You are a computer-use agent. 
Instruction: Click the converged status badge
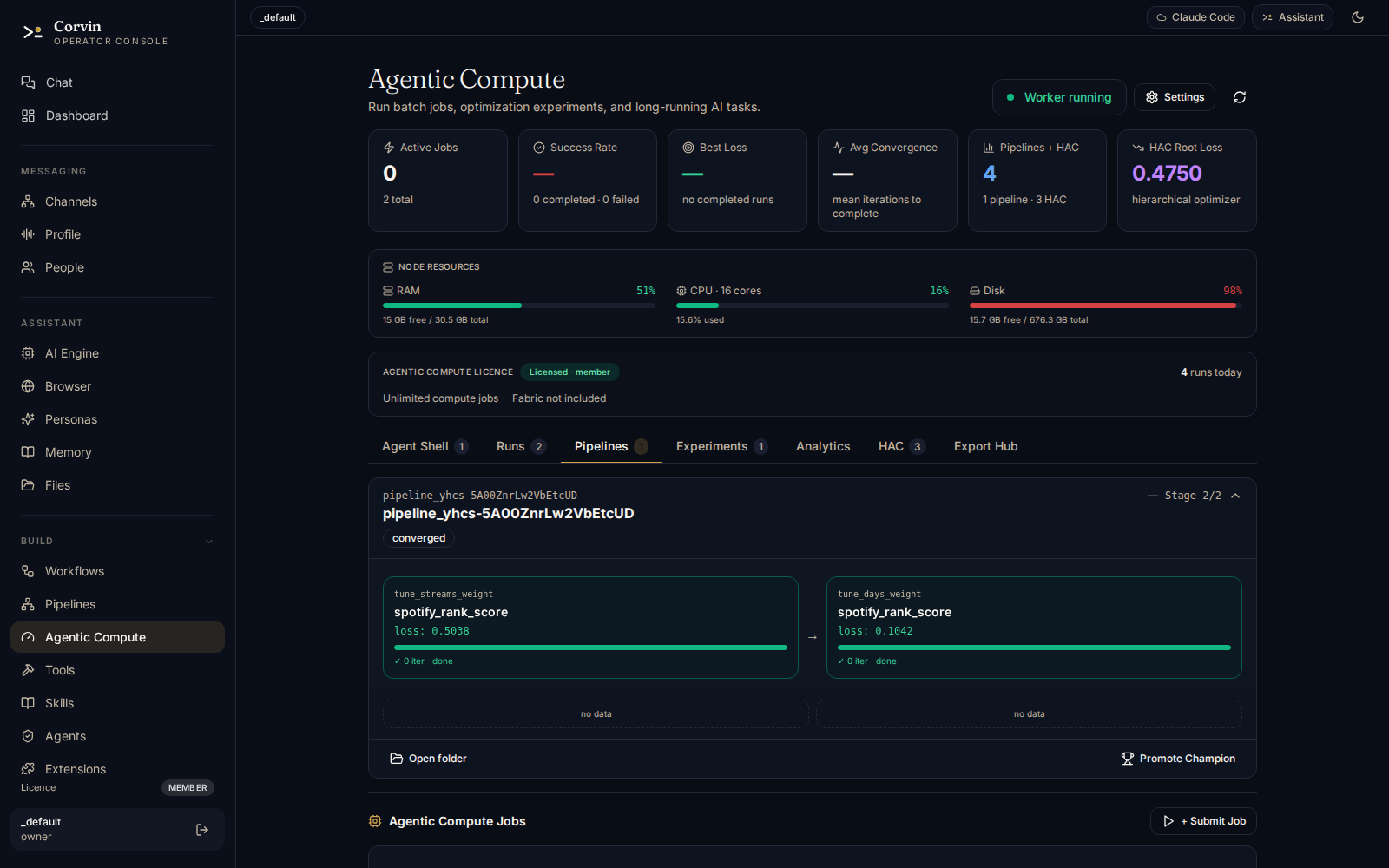[418, 538]
